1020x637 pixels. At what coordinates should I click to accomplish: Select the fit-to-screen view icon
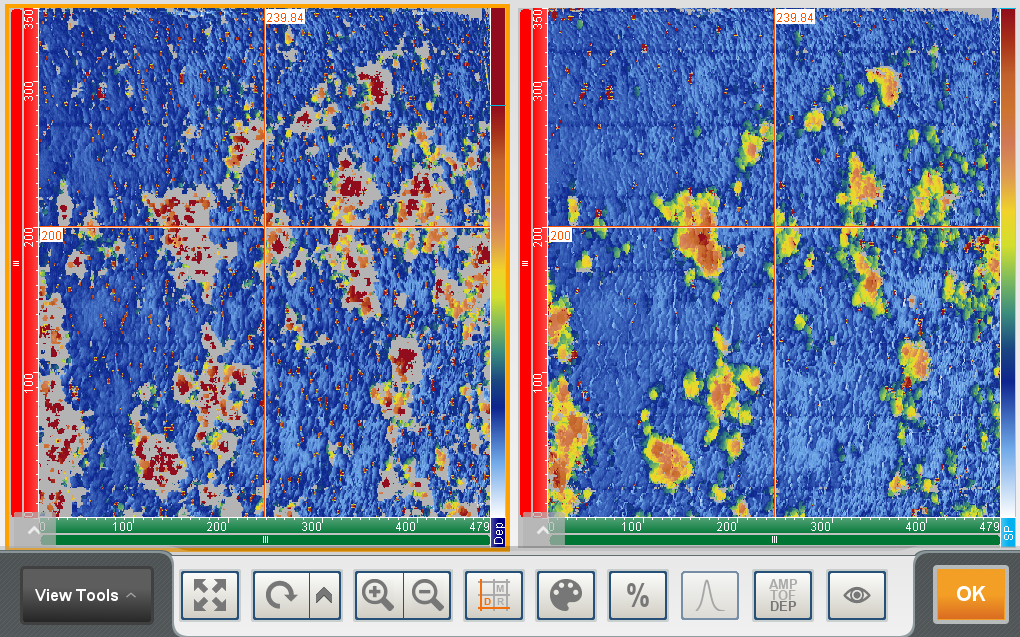pos(209,594)
